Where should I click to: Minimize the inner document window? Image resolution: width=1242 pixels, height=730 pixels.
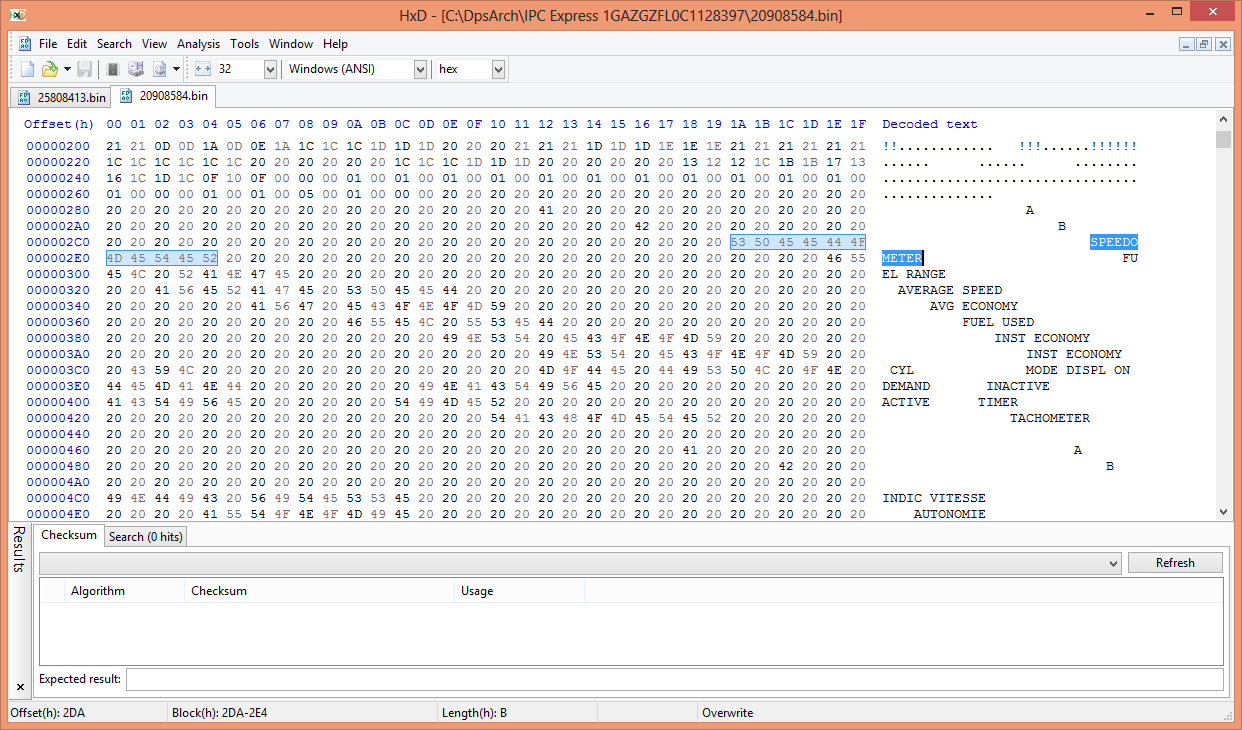[1186, 44]
